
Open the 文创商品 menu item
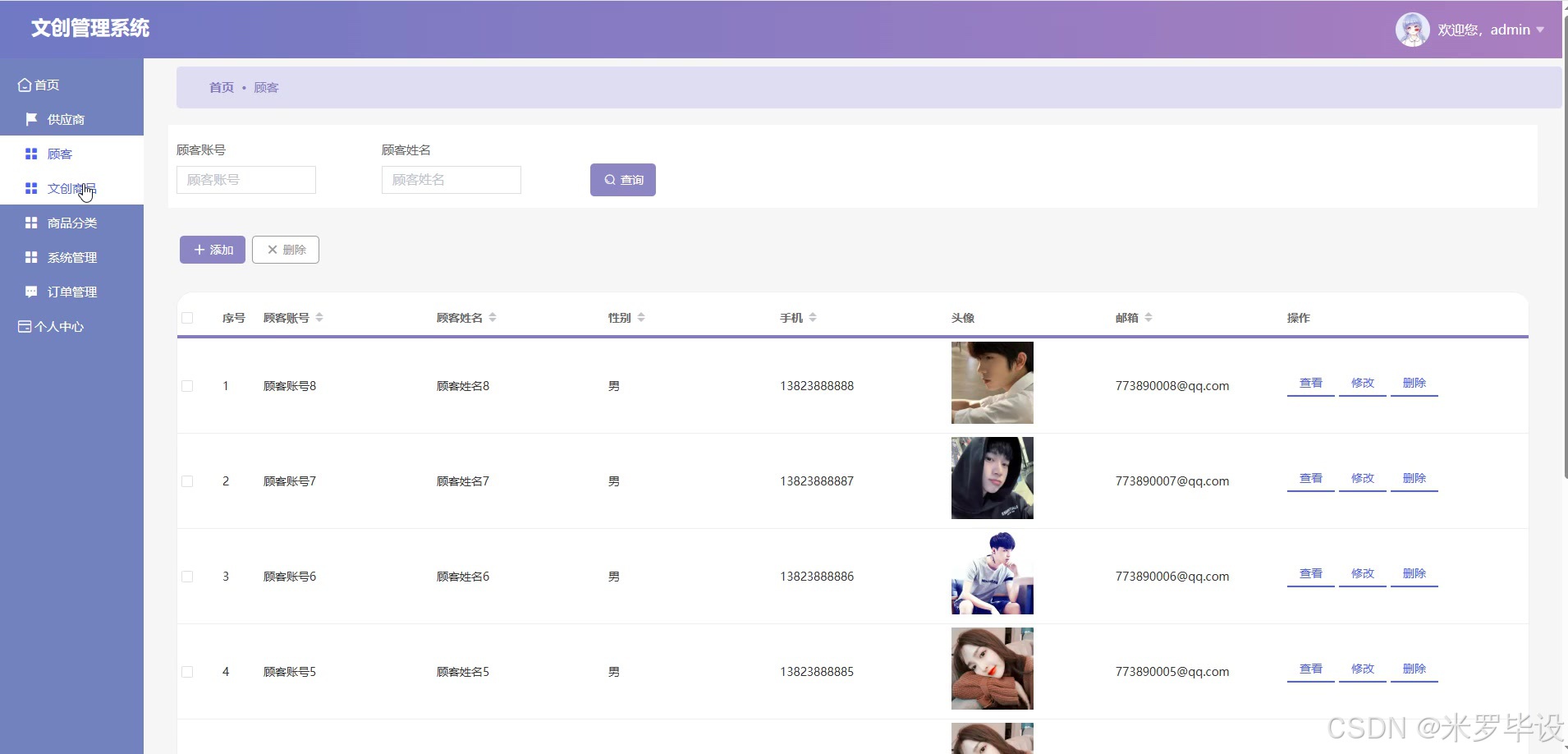point(71,188)
